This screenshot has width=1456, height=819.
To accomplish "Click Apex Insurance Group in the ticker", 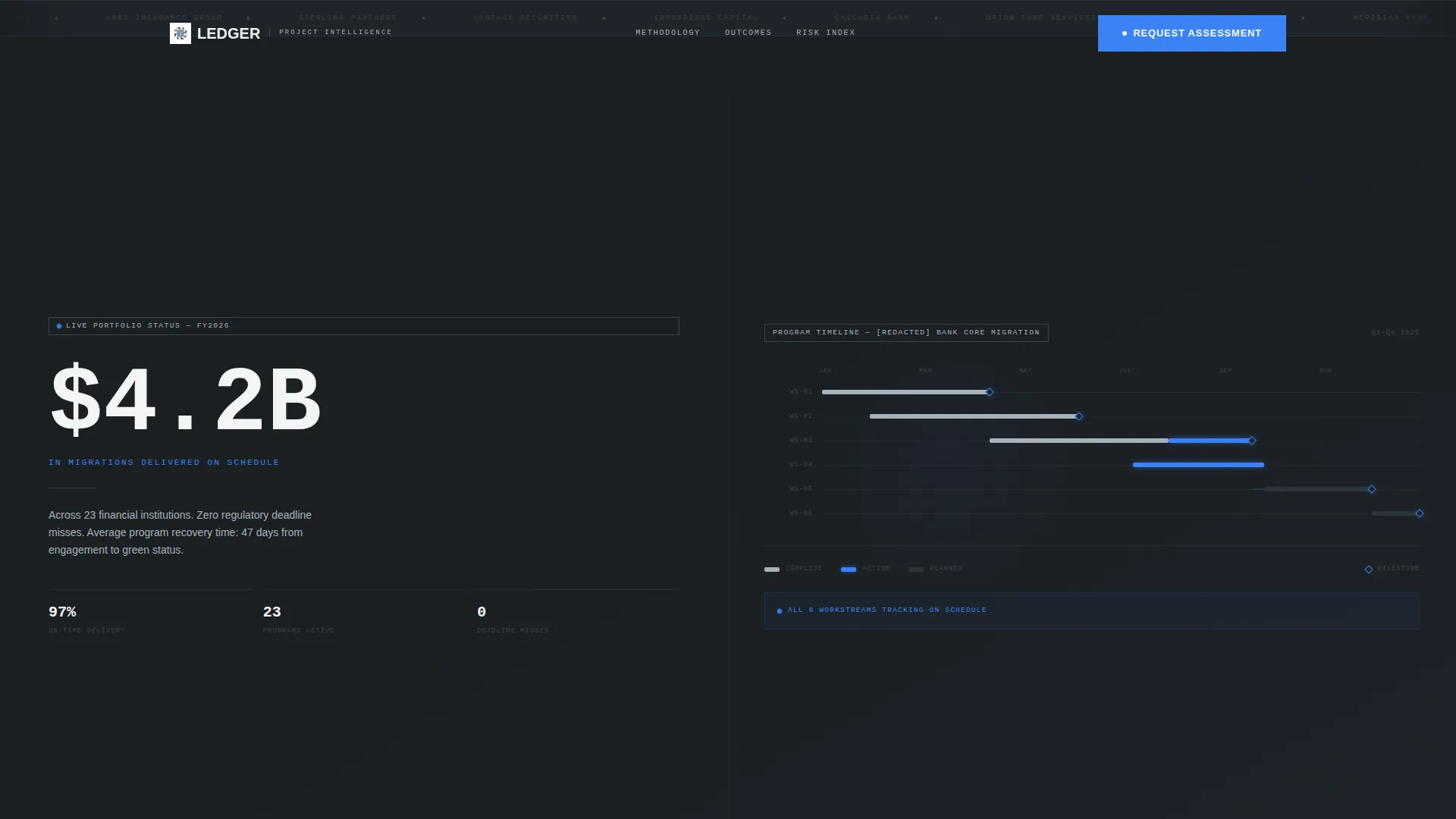I will pos(164,17).
